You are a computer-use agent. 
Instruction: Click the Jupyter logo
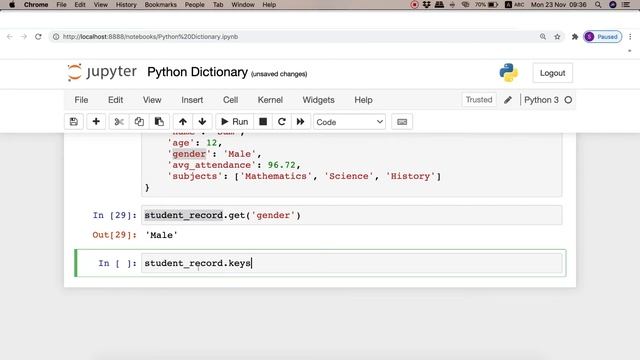point(102,72)
